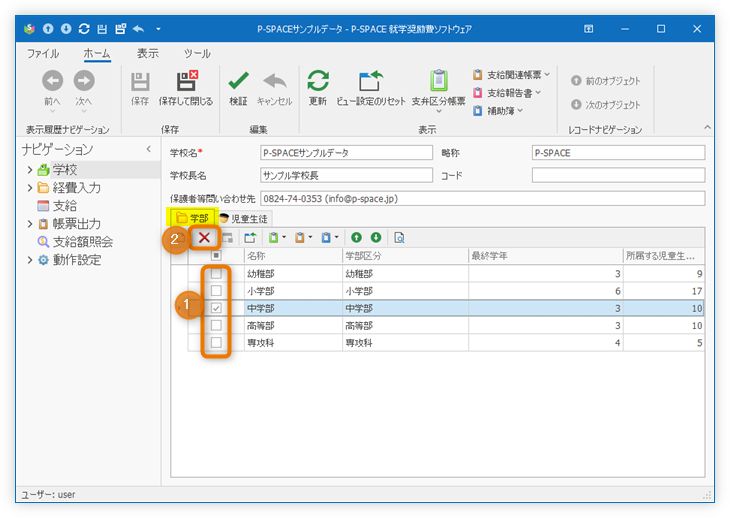Click 前のオブジェクト record navigation button
This screenshot has height=518, width=730.
(x=606, y=81)
